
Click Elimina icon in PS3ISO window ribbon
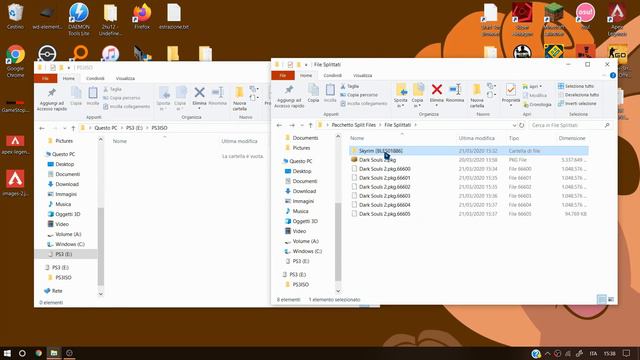[199, 93]
